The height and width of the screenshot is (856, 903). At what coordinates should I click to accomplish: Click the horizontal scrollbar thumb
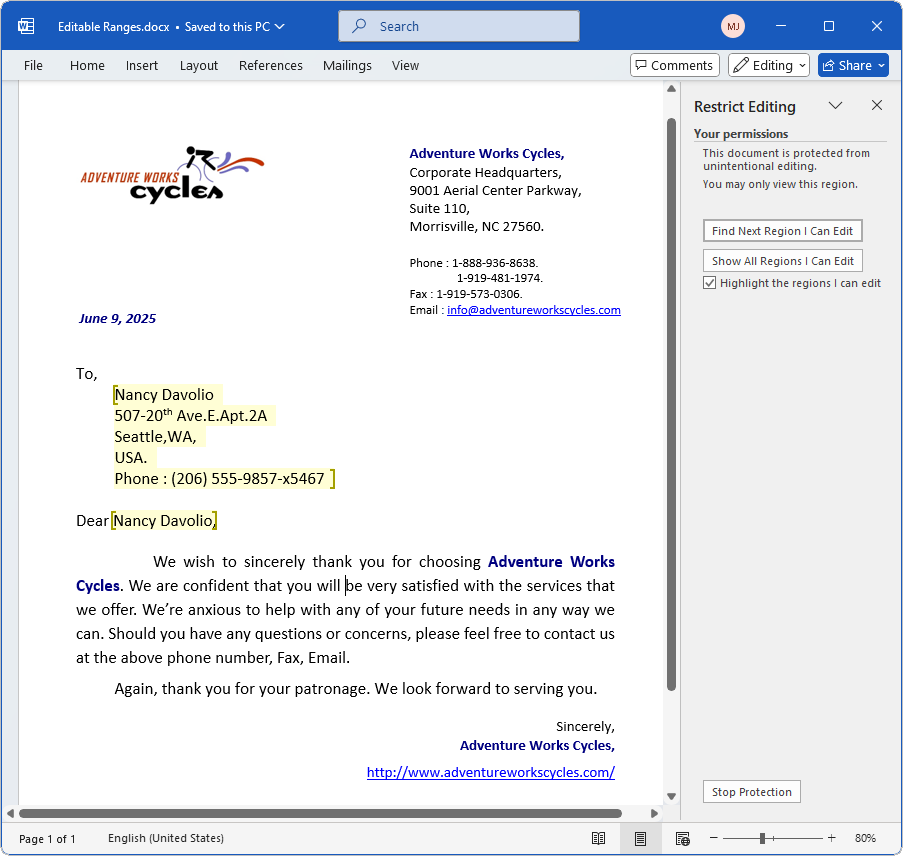[x=320, y=813]
